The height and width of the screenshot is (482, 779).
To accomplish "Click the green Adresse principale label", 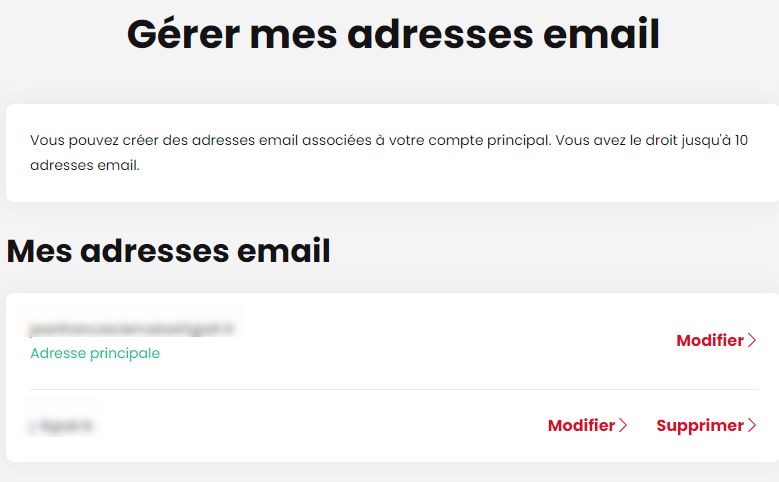I will point(95,353).
